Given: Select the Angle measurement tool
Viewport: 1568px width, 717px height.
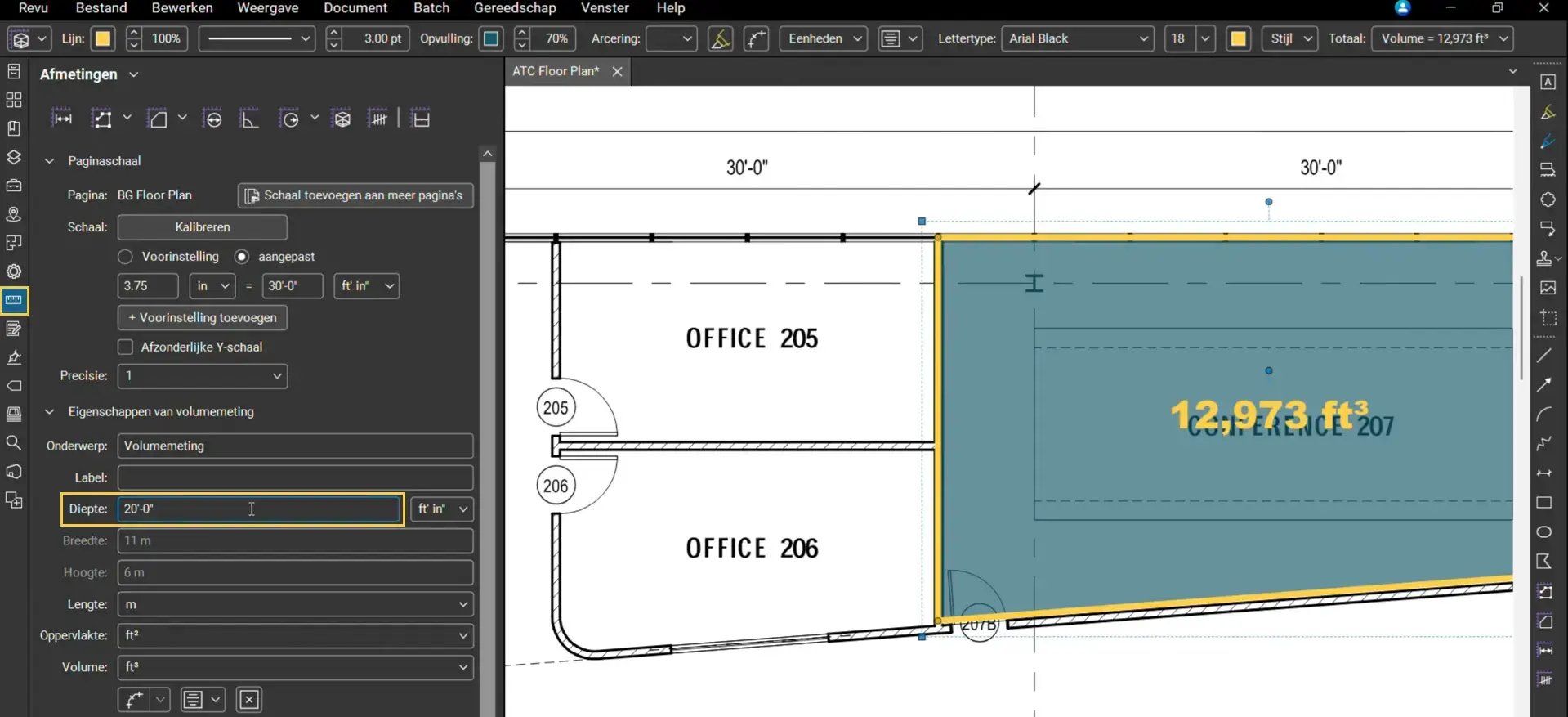Looking at the screenshot, I should 249,119.
